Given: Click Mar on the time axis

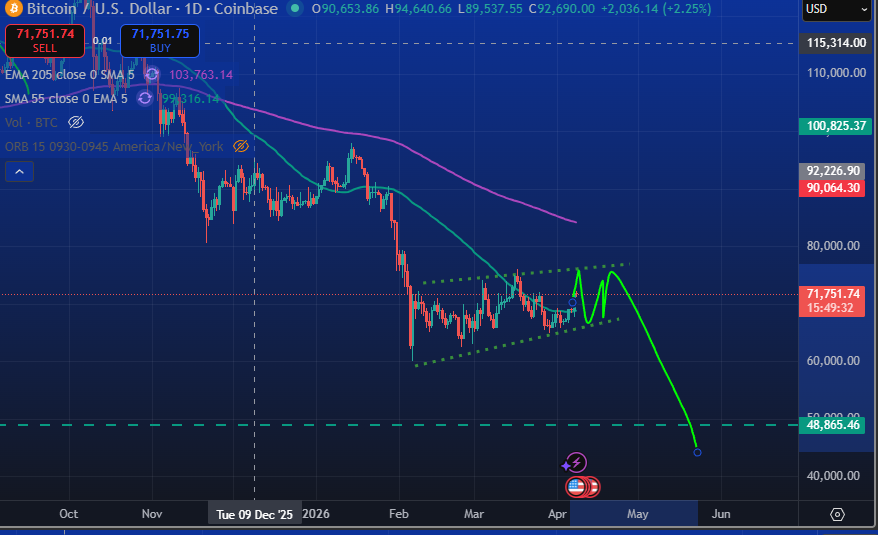Looking at the screenshot, I should pyautogui.click(x=474, y=514).
